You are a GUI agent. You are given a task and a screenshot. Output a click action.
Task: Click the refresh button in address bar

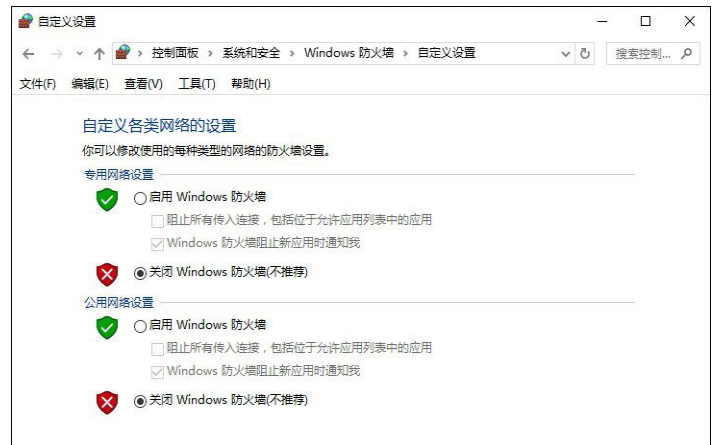[586, 53]
